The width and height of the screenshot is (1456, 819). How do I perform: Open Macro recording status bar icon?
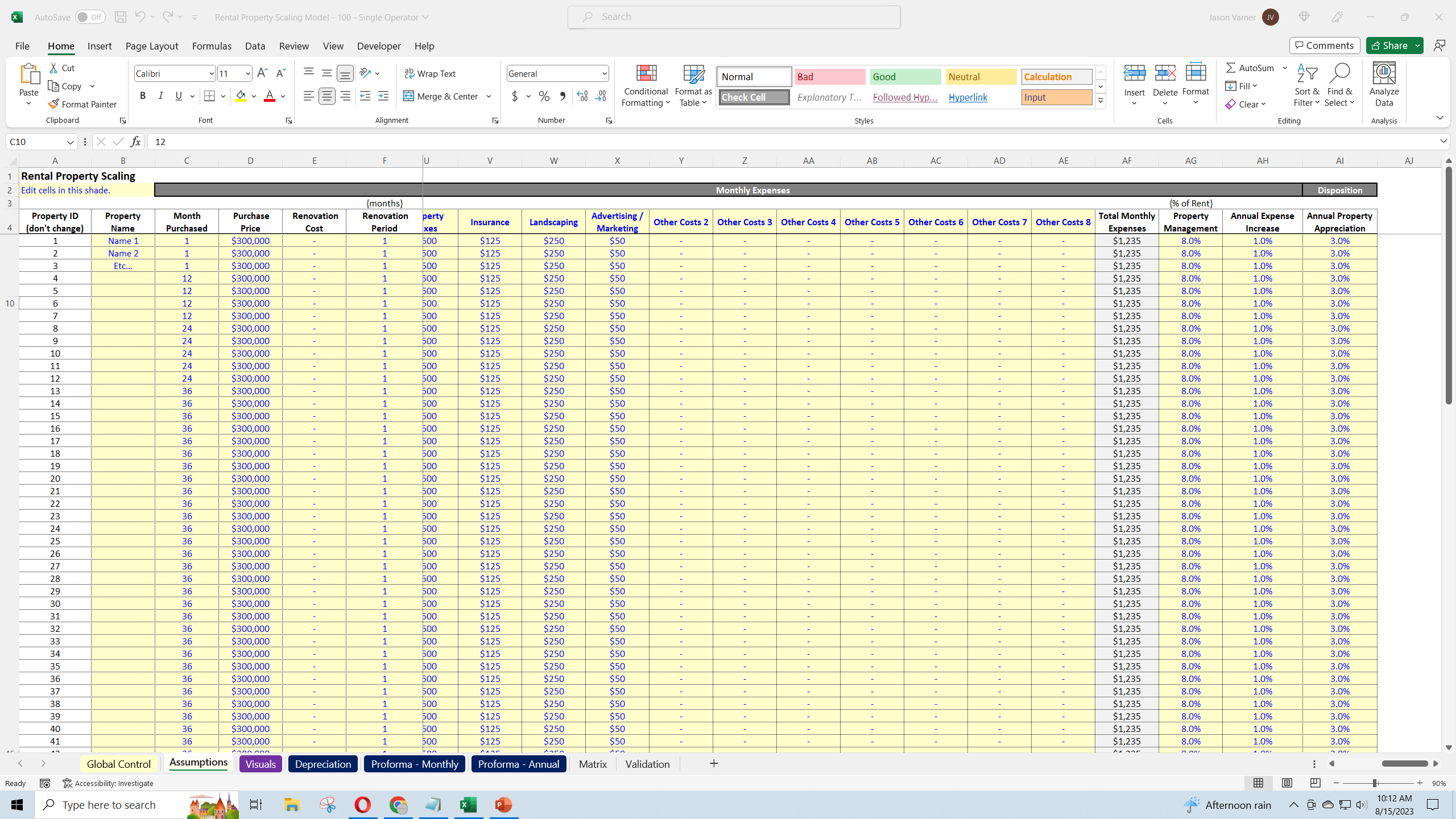click(45, 783)
